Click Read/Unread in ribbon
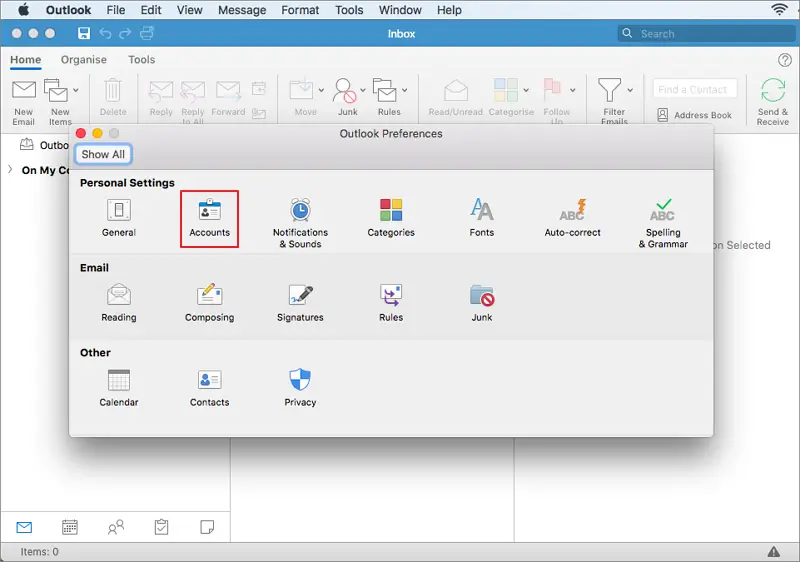The height and width of the screenshot is (562, 800). pos(456,98)
